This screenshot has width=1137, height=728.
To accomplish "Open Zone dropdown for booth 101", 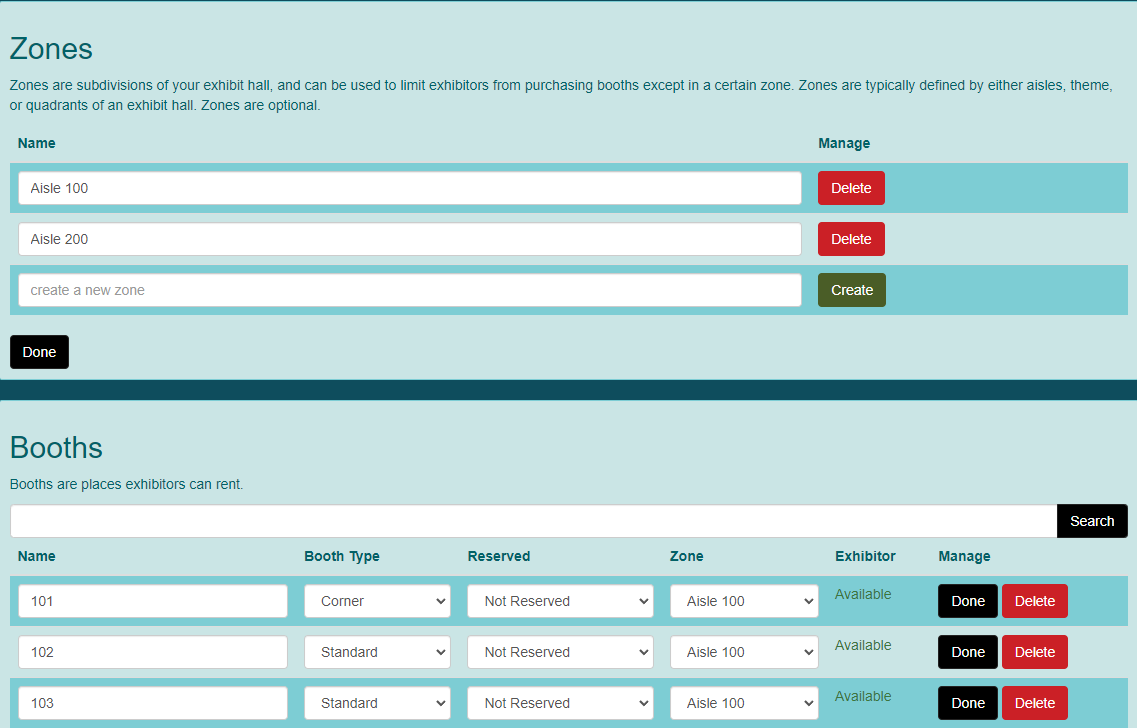I will 744,601.
